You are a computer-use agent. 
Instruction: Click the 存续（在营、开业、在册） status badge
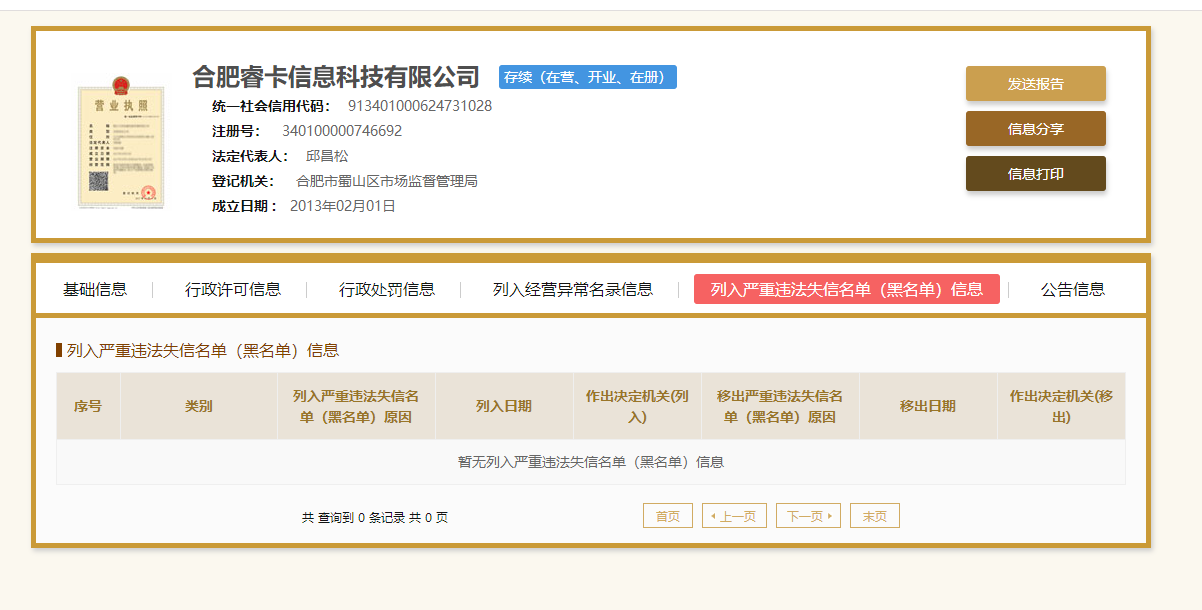[588, 77]
